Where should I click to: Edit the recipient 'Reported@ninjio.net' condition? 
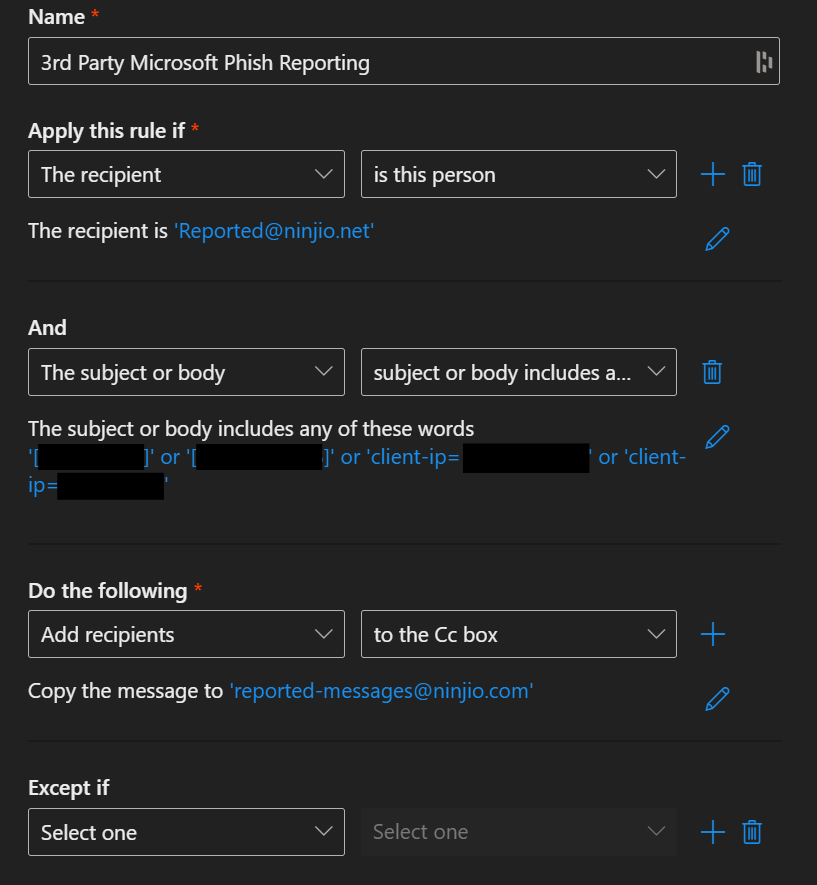[717, 238]
